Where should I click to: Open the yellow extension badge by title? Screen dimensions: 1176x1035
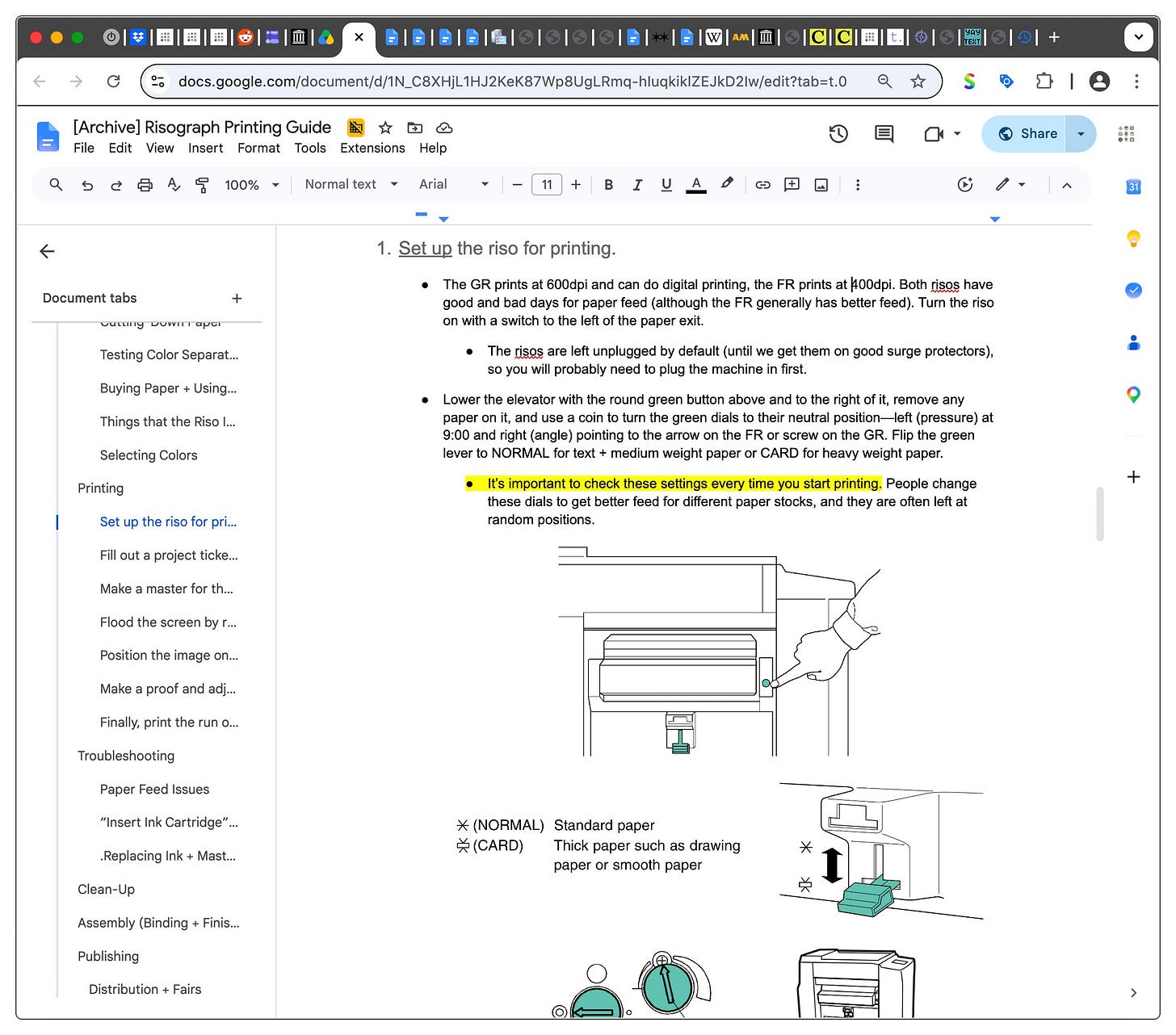(x=355, y=128)
